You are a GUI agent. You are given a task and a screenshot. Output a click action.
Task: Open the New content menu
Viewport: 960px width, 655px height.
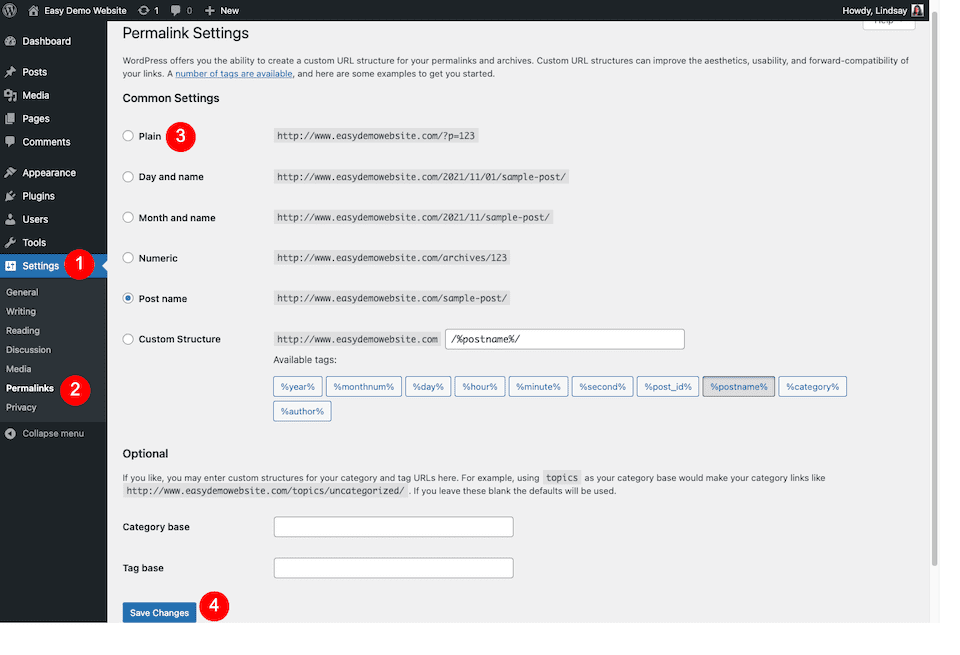pos(221,10)
